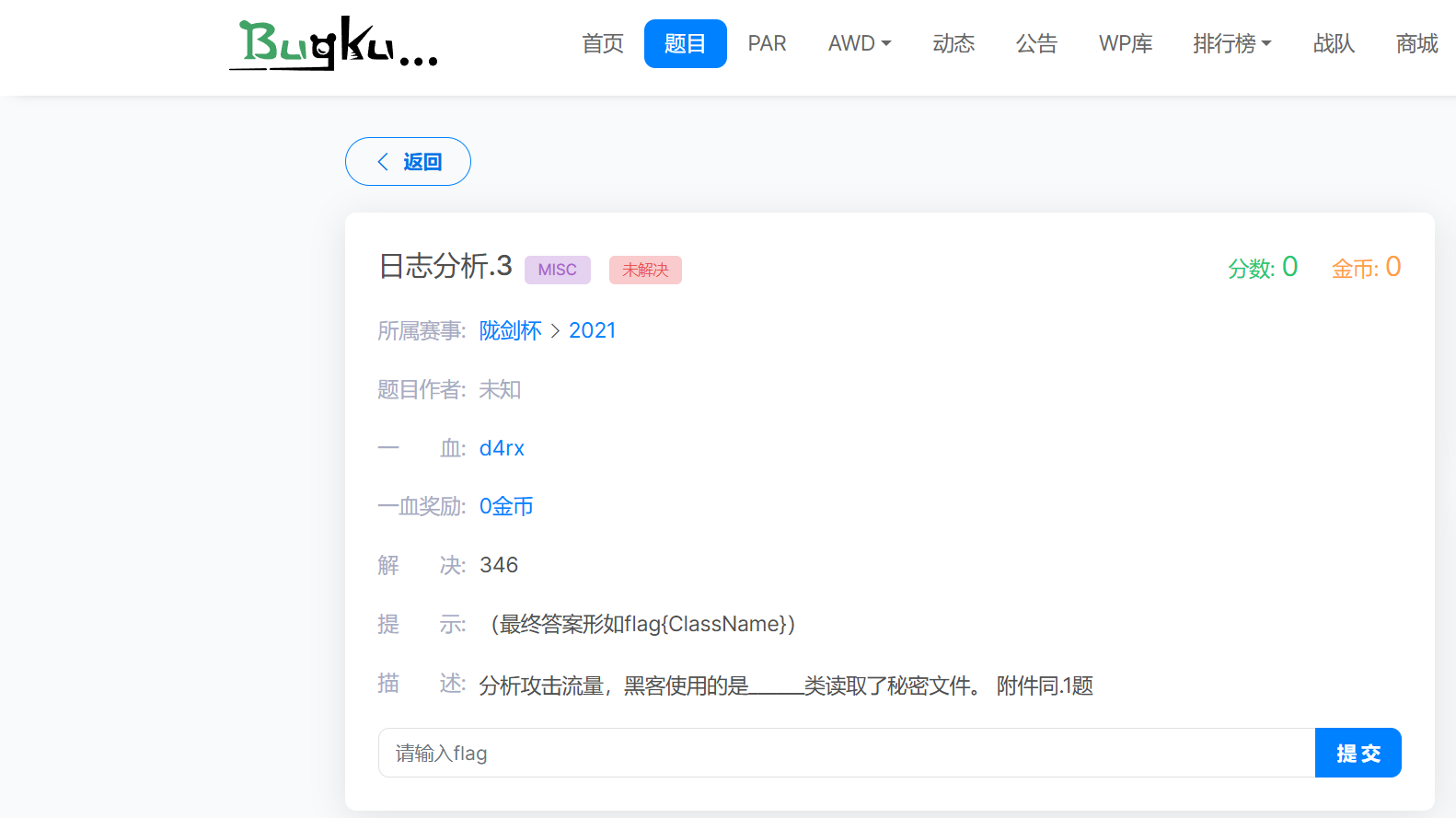
Task: Open the 公告 announcements page
Action: [x=1036, y=43]
